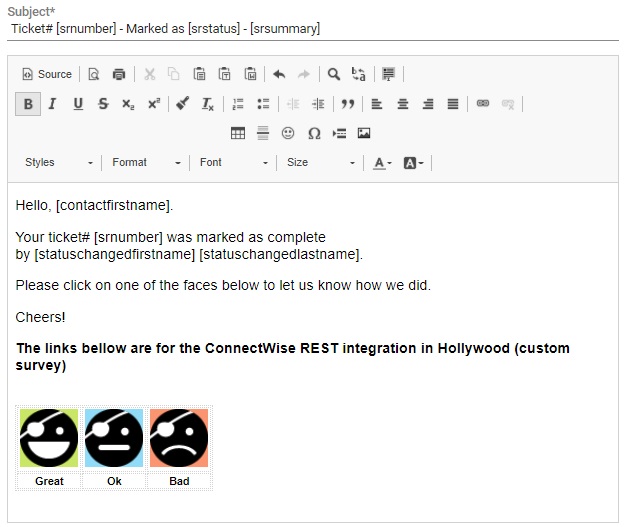Insert special character with Omega icon
Screen dimensions: 627x527
[314, 133]
